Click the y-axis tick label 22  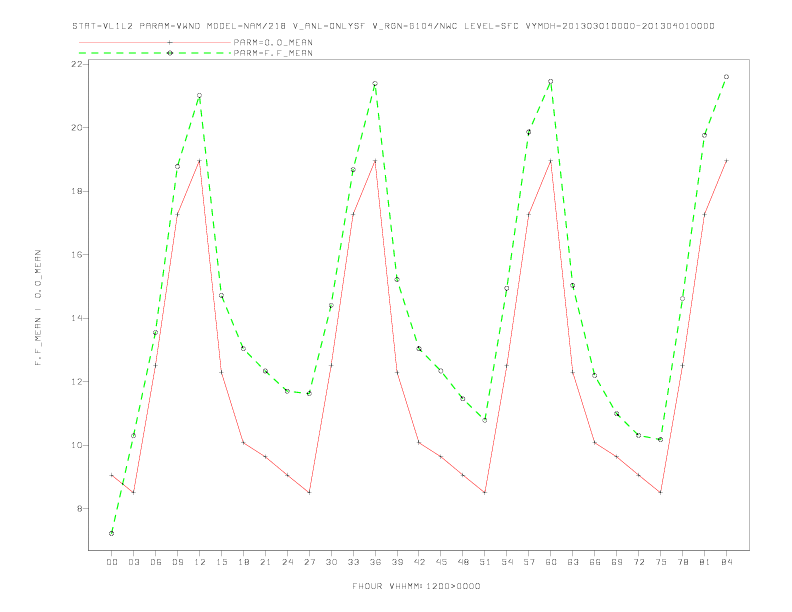point(77,64)
